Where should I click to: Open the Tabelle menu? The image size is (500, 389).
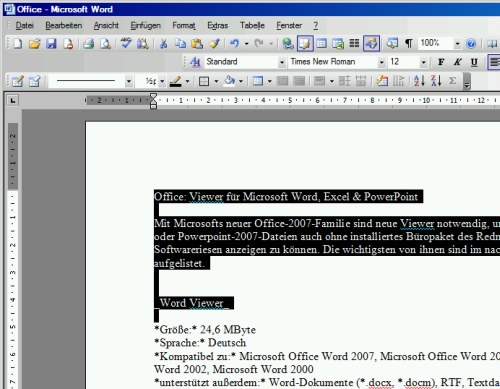(252, 25)
